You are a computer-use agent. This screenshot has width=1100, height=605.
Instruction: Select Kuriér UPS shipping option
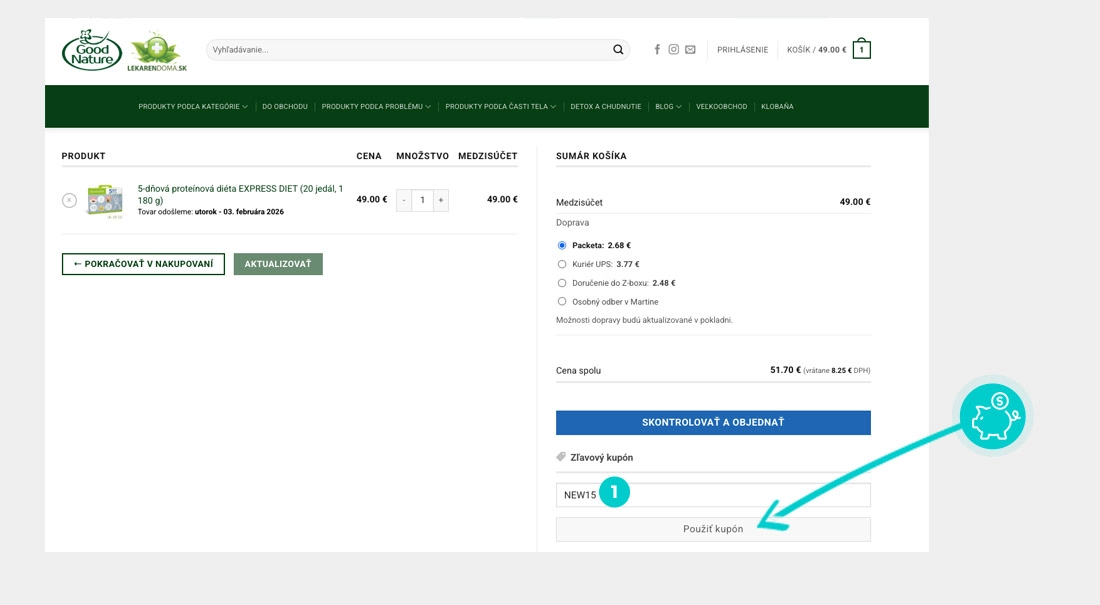562,265
